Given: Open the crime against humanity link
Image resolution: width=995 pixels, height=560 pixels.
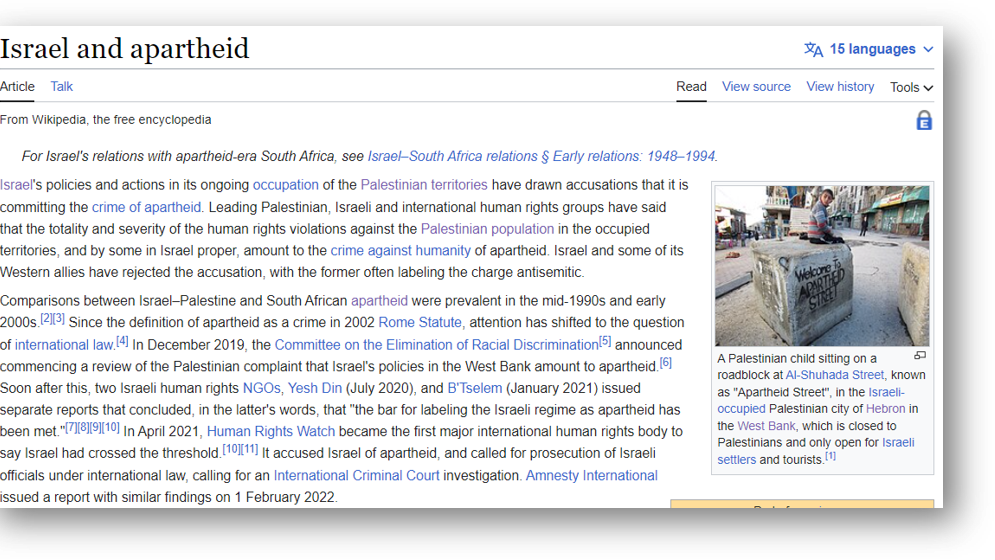Looking at the screenshot, I should (400, 250).
